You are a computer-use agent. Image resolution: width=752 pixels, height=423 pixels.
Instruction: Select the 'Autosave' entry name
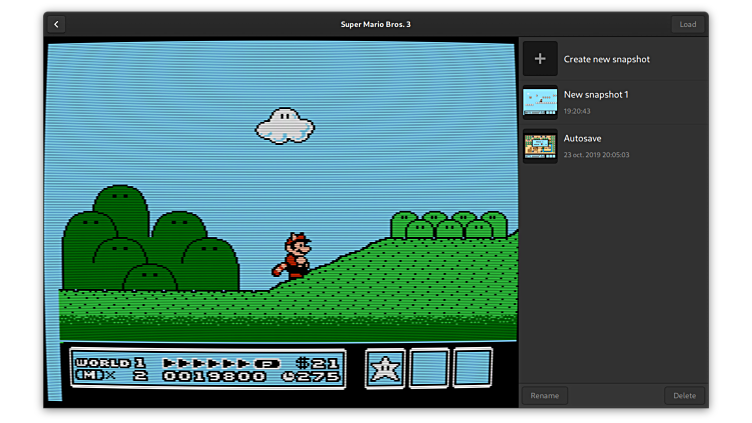click(x=582, y=139)
